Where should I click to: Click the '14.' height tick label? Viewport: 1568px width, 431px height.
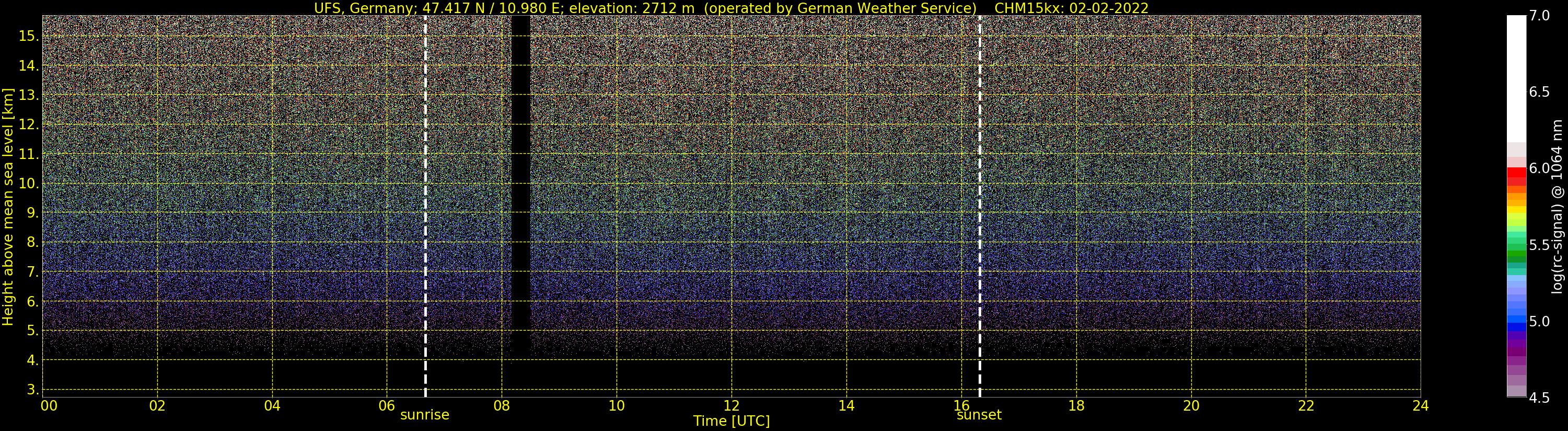tap(29, 65)
